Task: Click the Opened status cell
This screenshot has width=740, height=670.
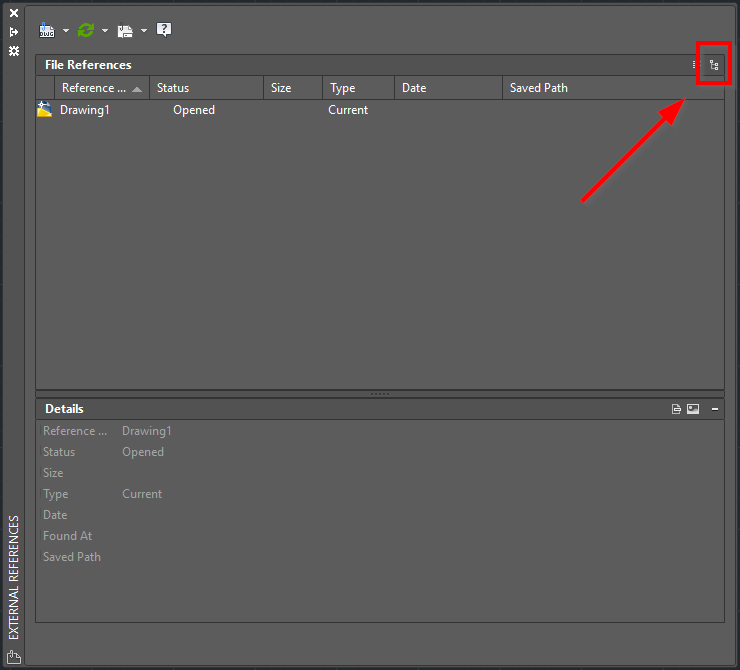Action: (194, 110)
